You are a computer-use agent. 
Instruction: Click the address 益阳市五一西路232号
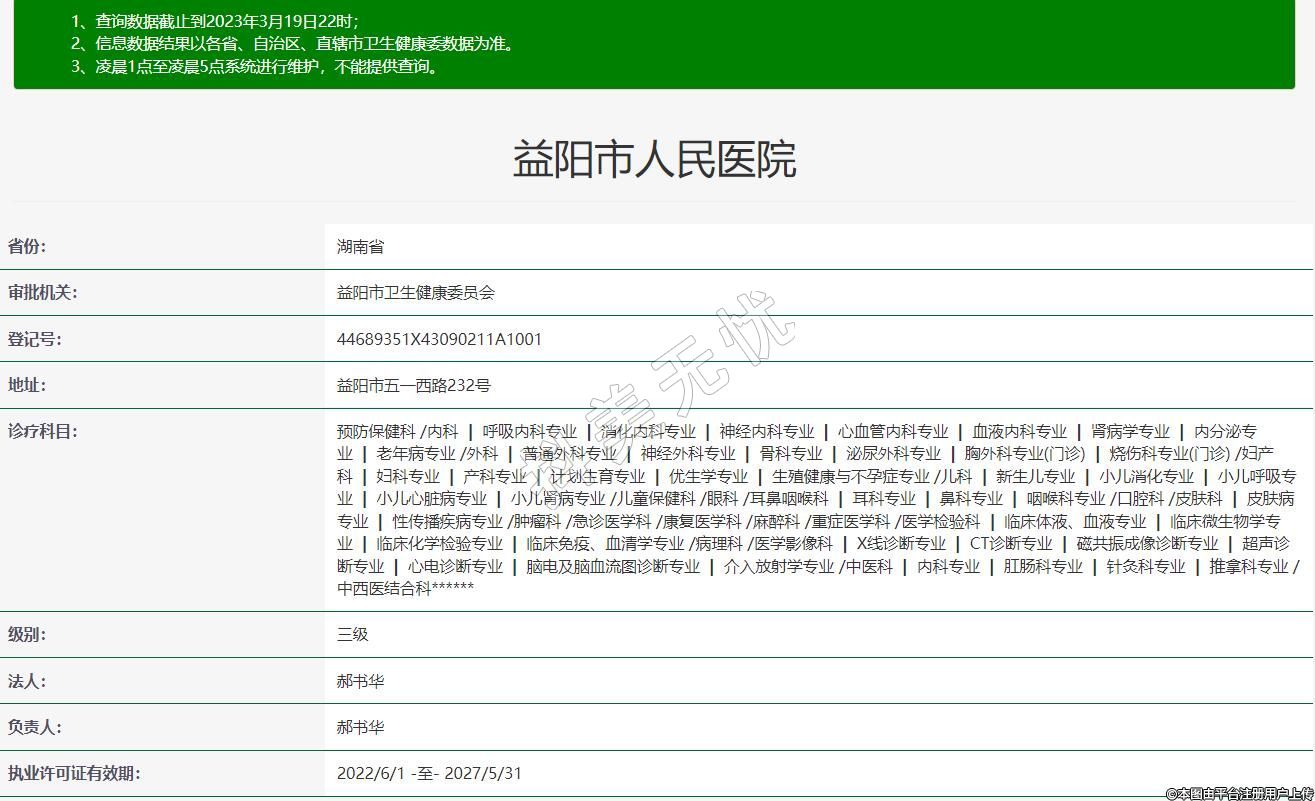(414, 385)
